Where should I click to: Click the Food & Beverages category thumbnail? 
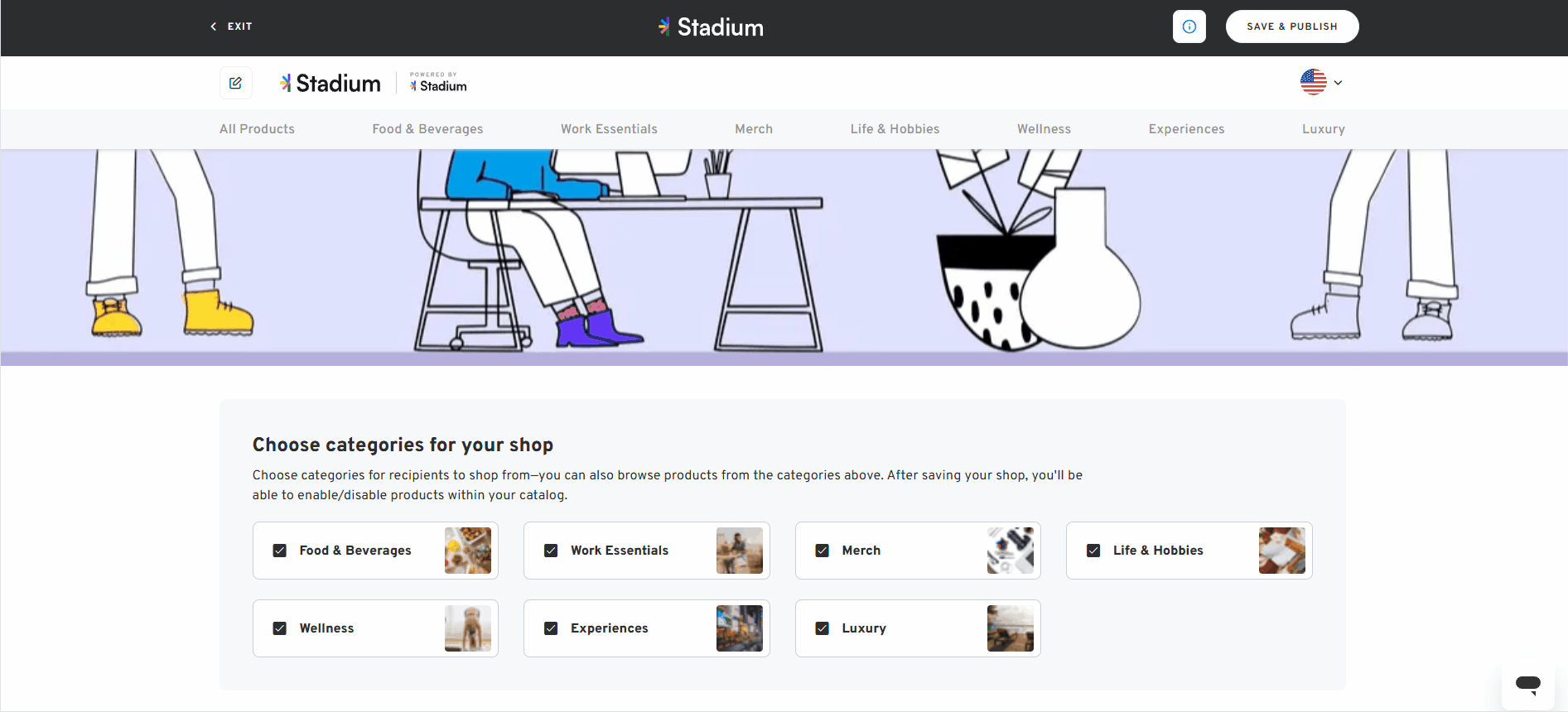[x=468, y=551]
